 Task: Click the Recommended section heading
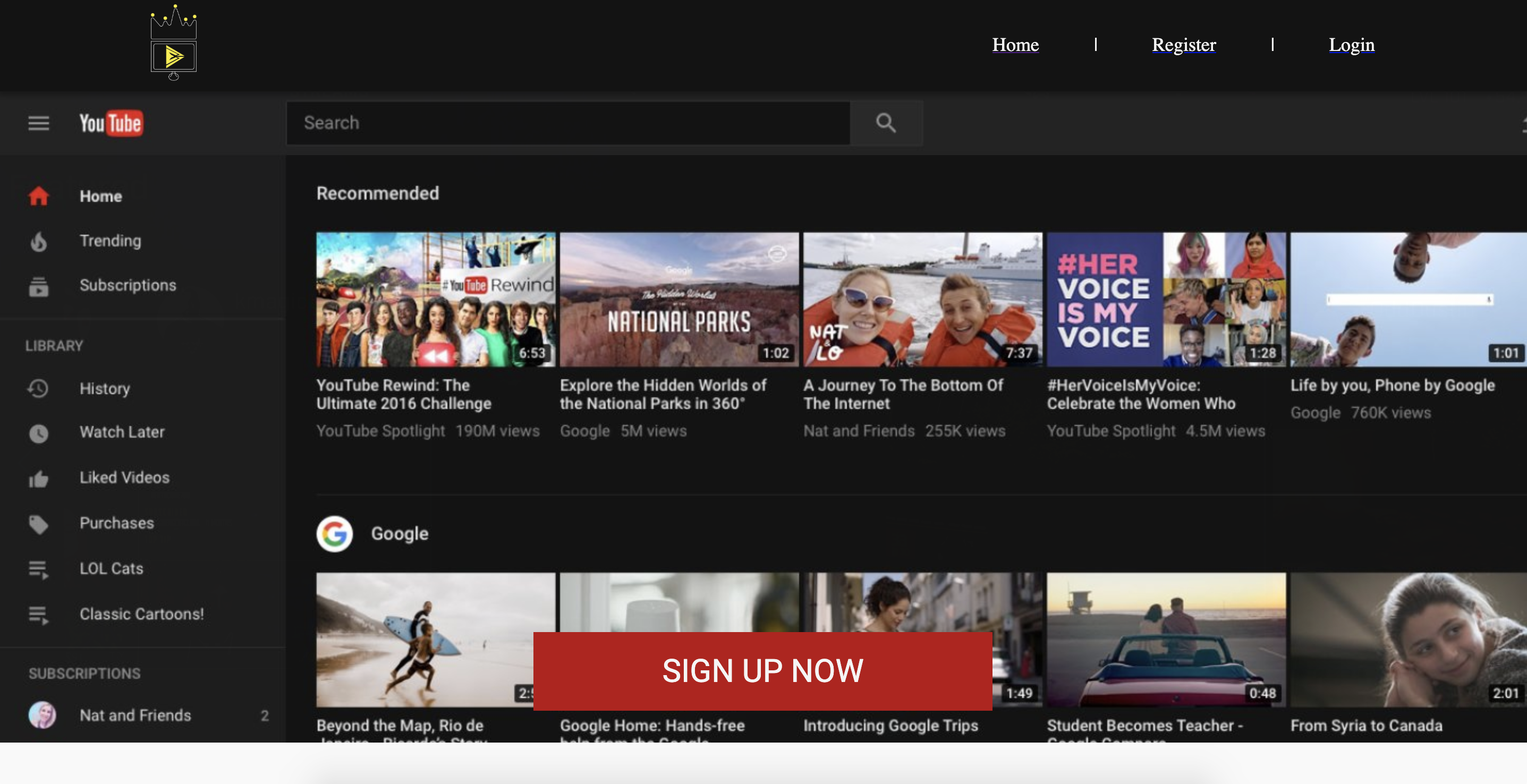(378, 193)
